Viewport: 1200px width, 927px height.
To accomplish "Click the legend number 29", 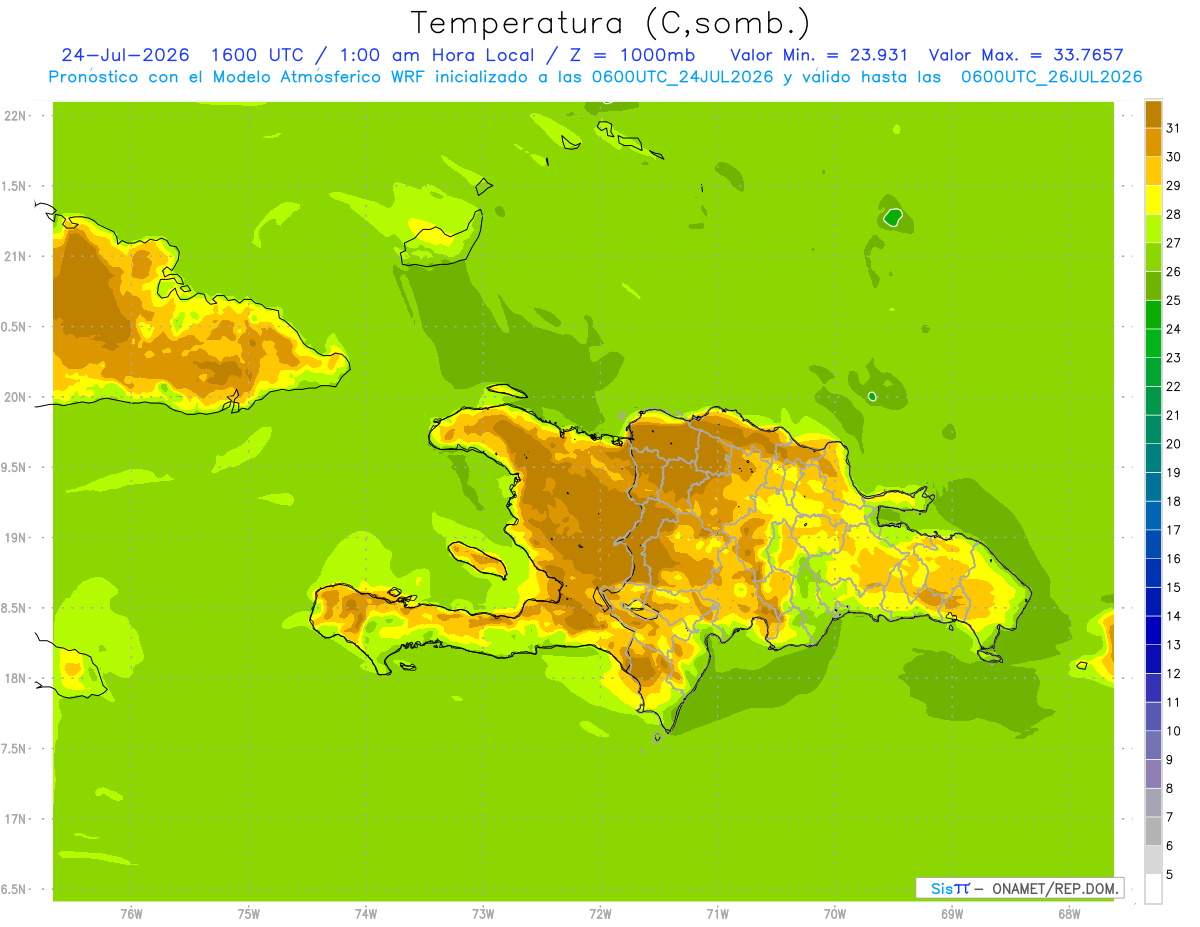I will point(1174,185).
